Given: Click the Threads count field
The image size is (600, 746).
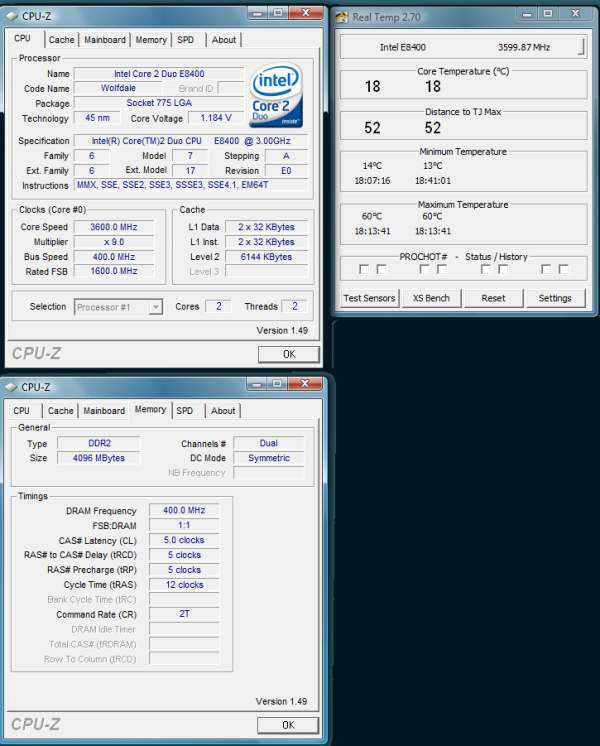Looking at the screenshot, I should coord(295,306).
